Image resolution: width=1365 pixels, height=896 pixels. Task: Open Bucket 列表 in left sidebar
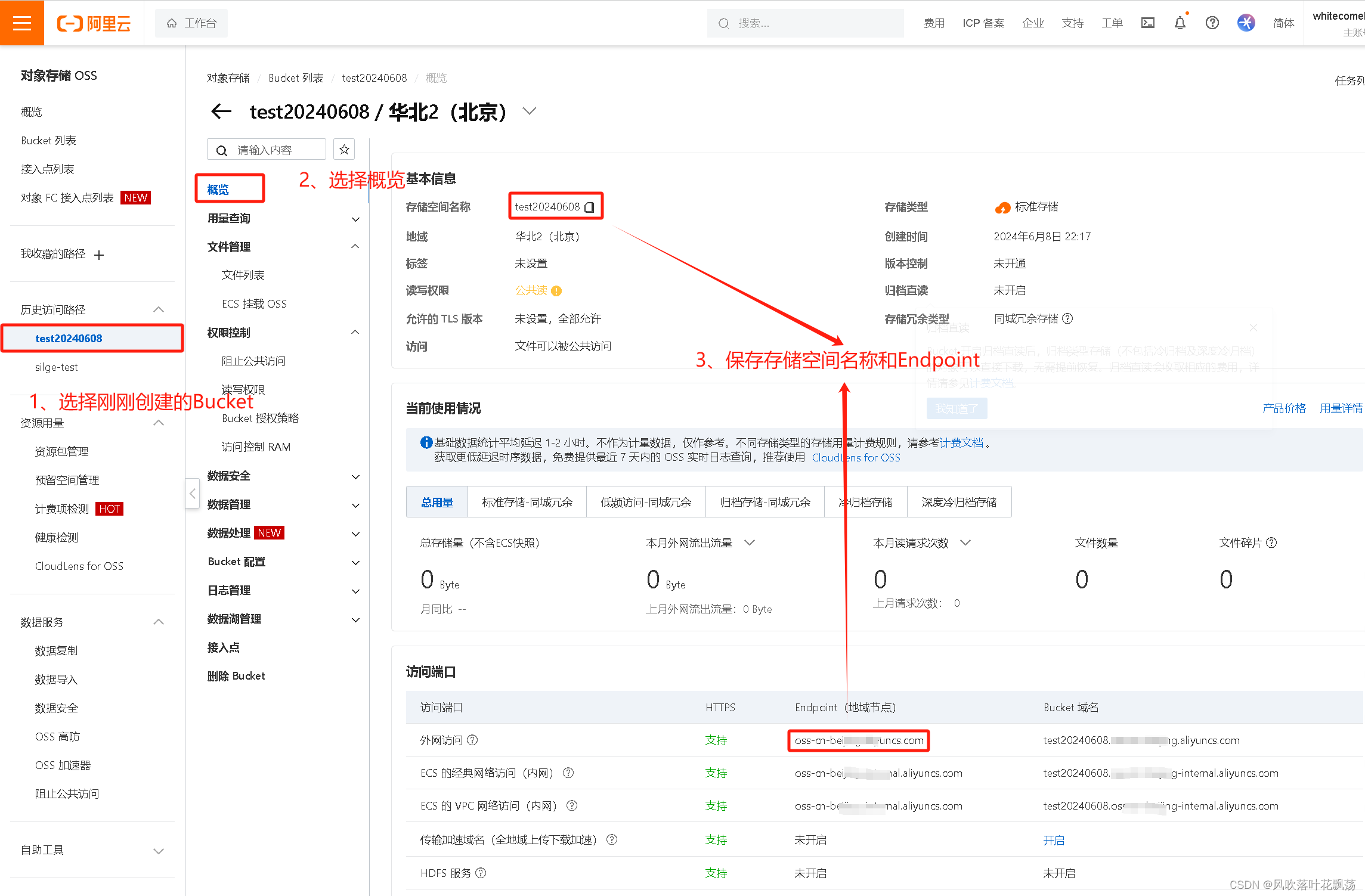click(48, 140)
